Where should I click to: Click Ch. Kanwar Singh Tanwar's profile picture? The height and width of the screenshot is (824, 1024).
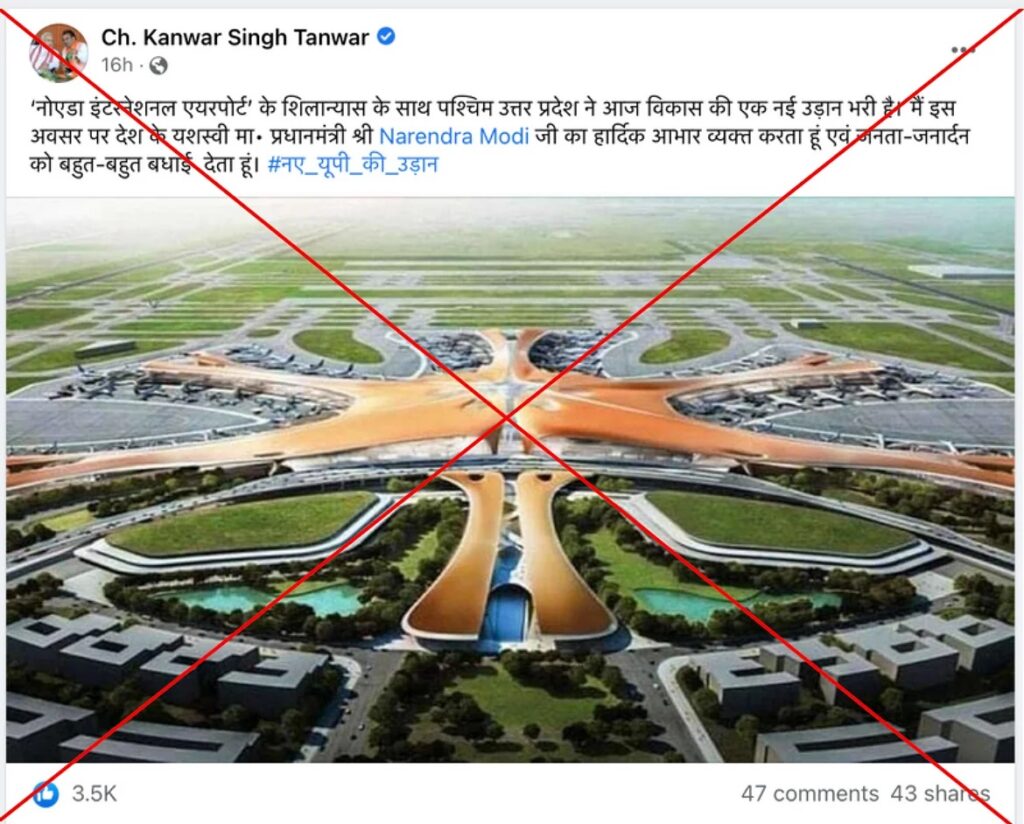(59, 52)
